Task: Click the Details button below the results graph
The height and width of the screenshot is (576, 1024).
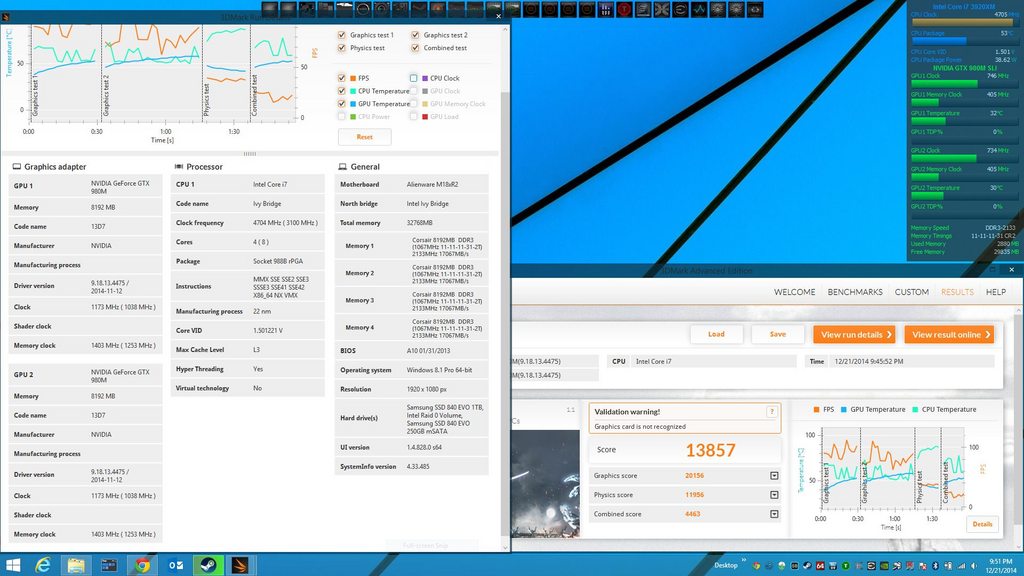Action: coord(982,524)
